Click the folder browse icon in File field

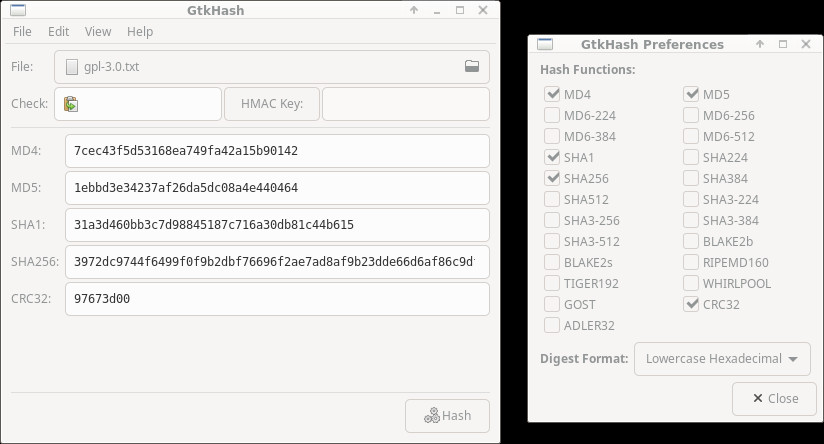[x=471, y=66]
